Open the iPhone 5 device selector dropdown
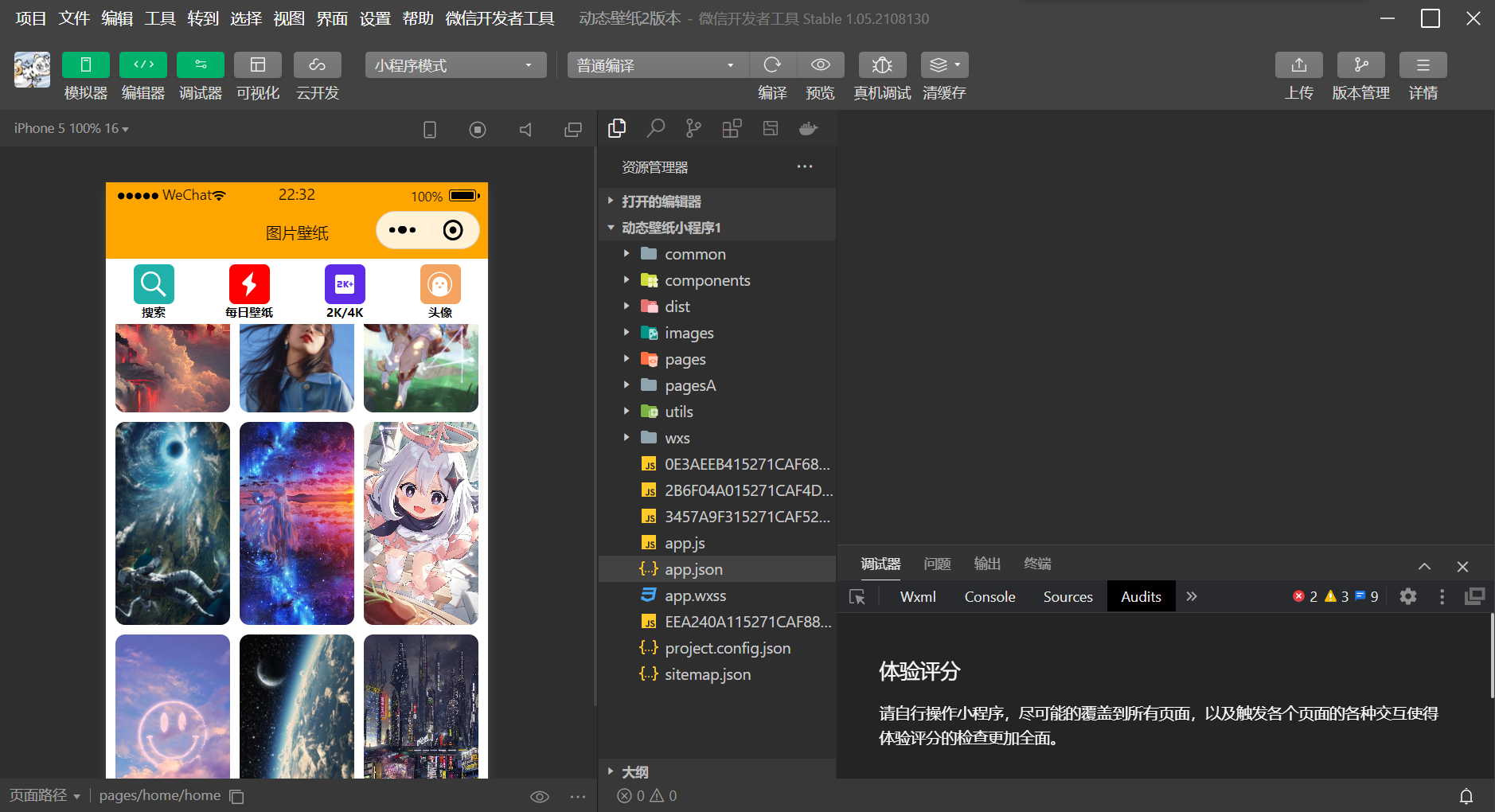1495x812 pixels. 70,128
